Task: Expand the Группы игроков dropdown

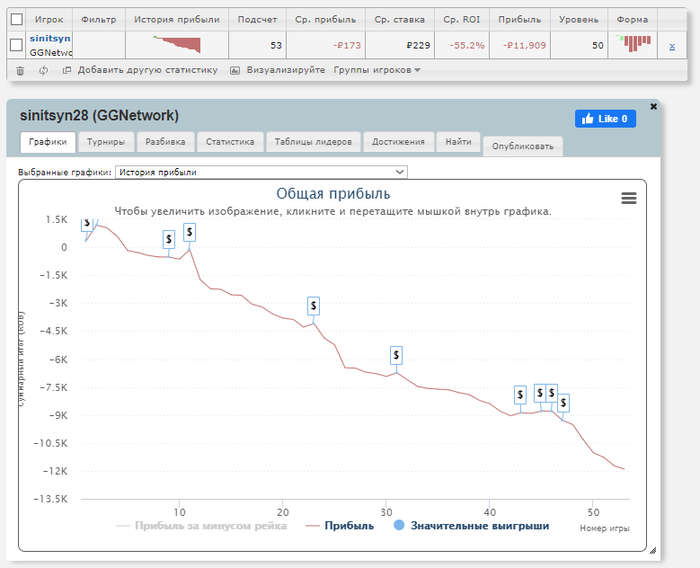Action: (x=377, y=70)
